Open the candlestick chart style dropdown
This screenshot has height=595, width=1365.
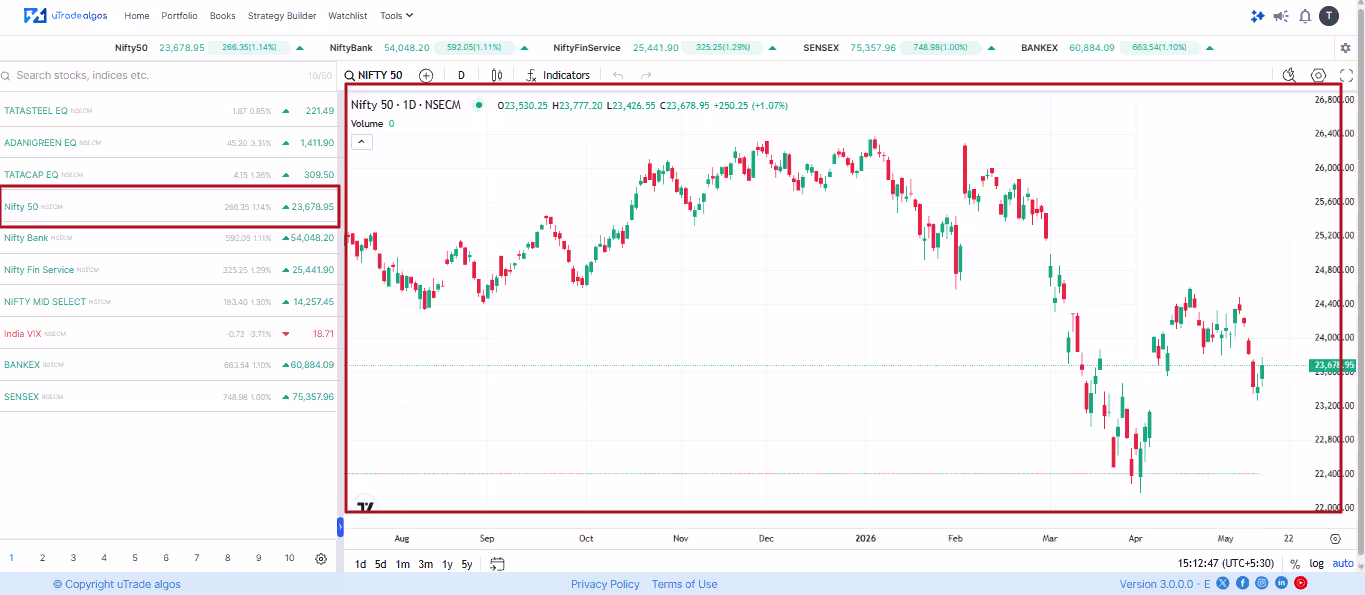(497, 75)
